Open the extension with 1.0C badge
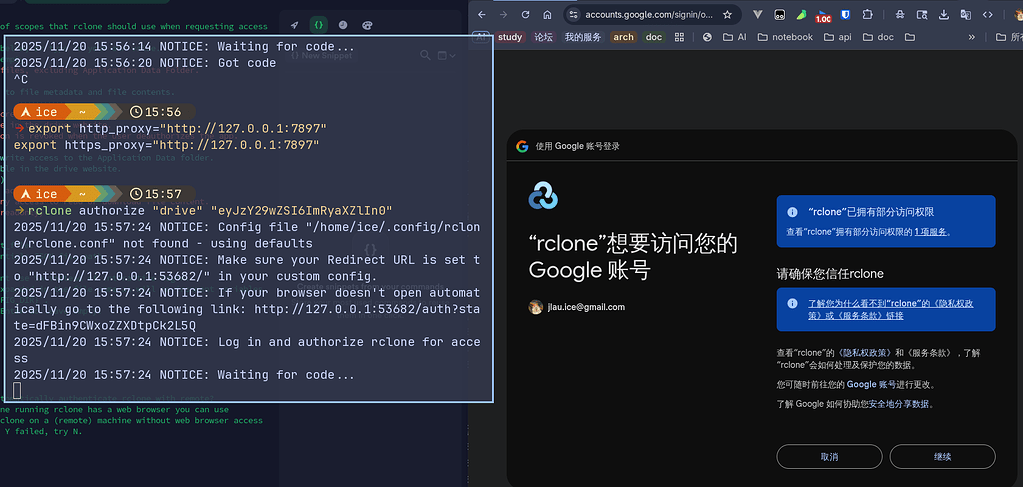1023x487 pixels. [x=823, y=16]
